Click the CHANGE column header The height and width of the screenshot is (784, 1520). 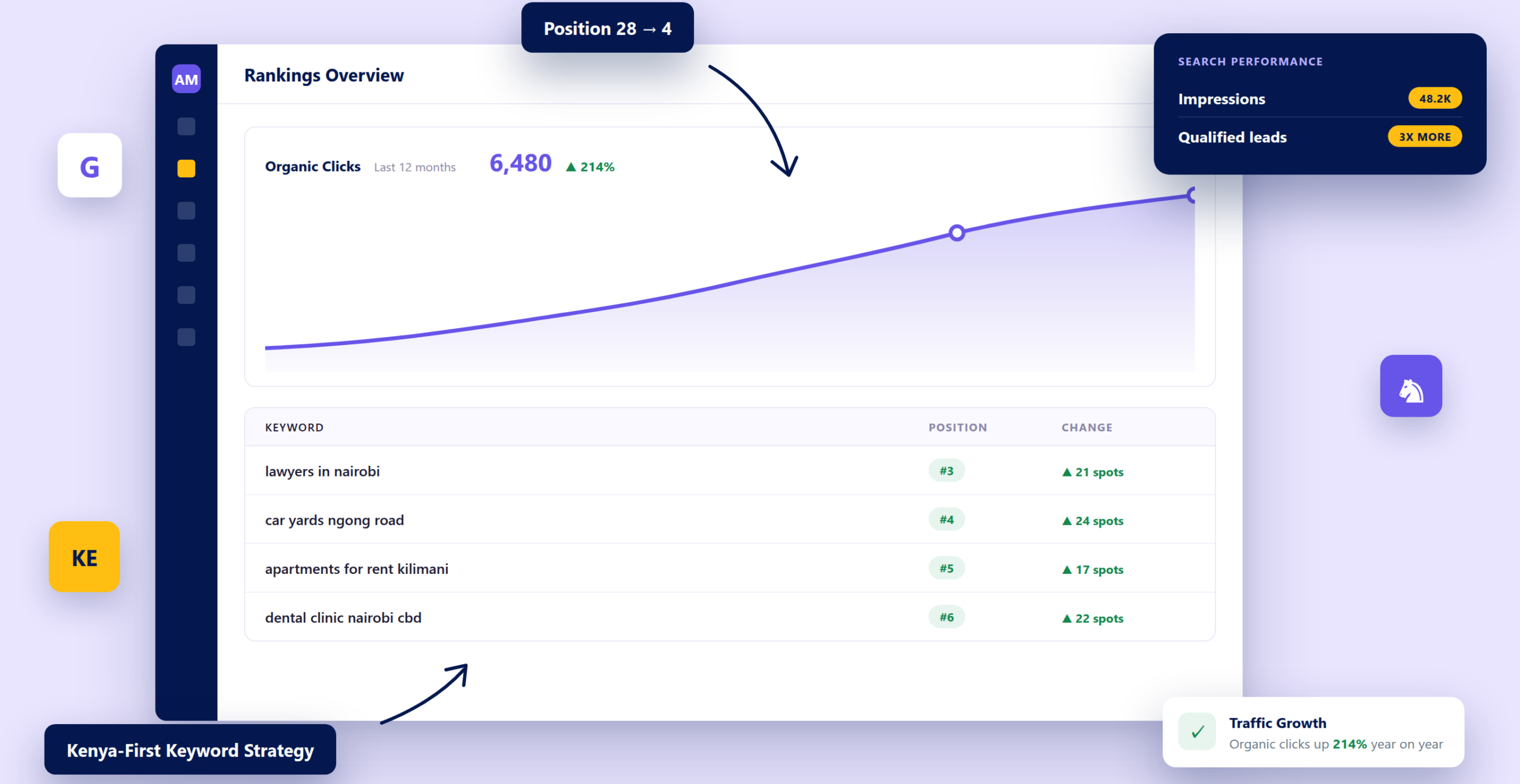coord(1087,427)
